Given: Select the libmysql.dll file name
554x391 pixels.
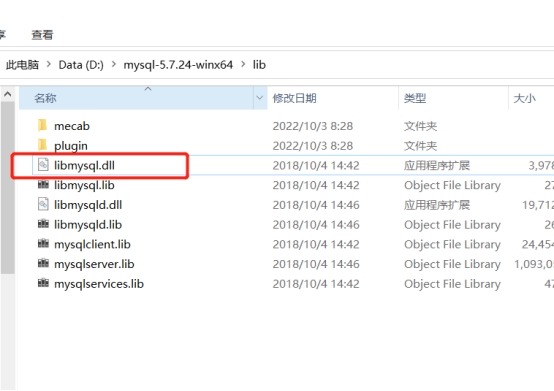Looking at the screenshot, I should (84, 166).
